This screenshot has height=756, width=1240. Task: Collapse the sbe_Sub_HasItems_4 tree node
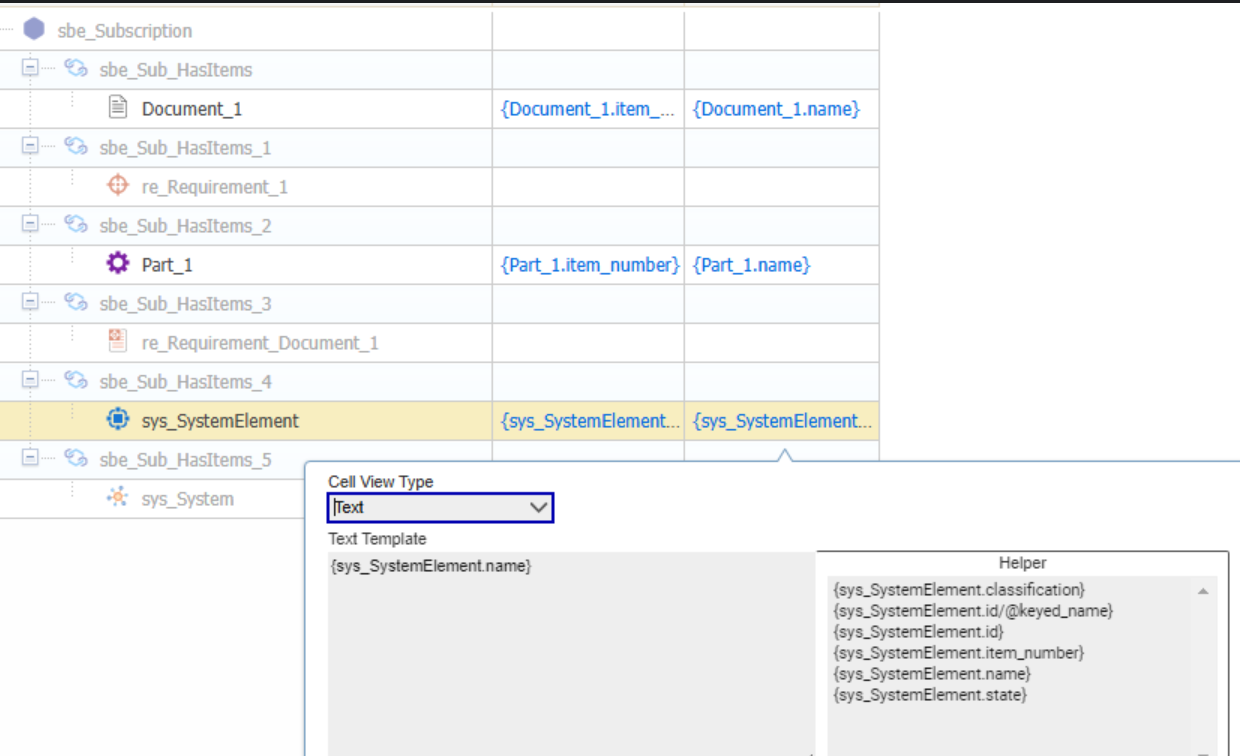coord(31,381)
